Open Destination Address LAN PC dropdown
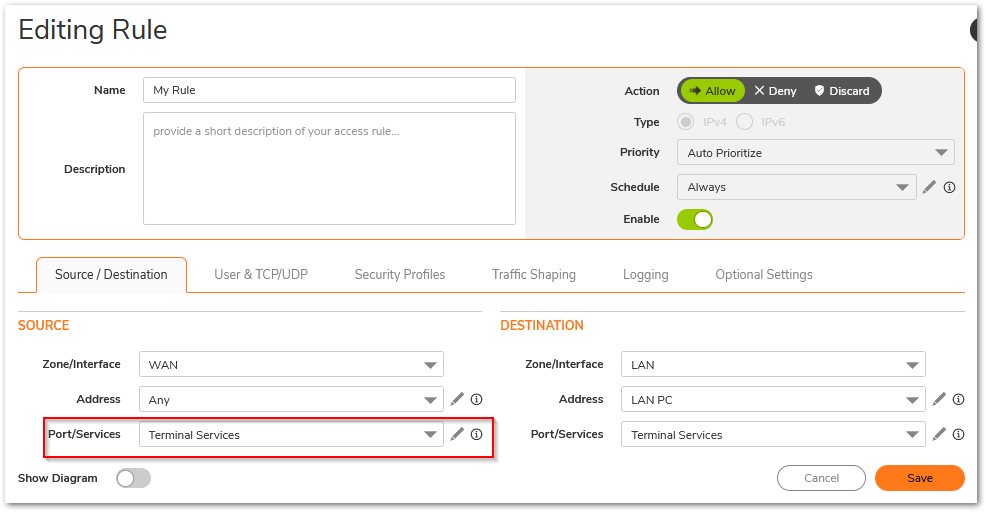 tap(773, 399)
